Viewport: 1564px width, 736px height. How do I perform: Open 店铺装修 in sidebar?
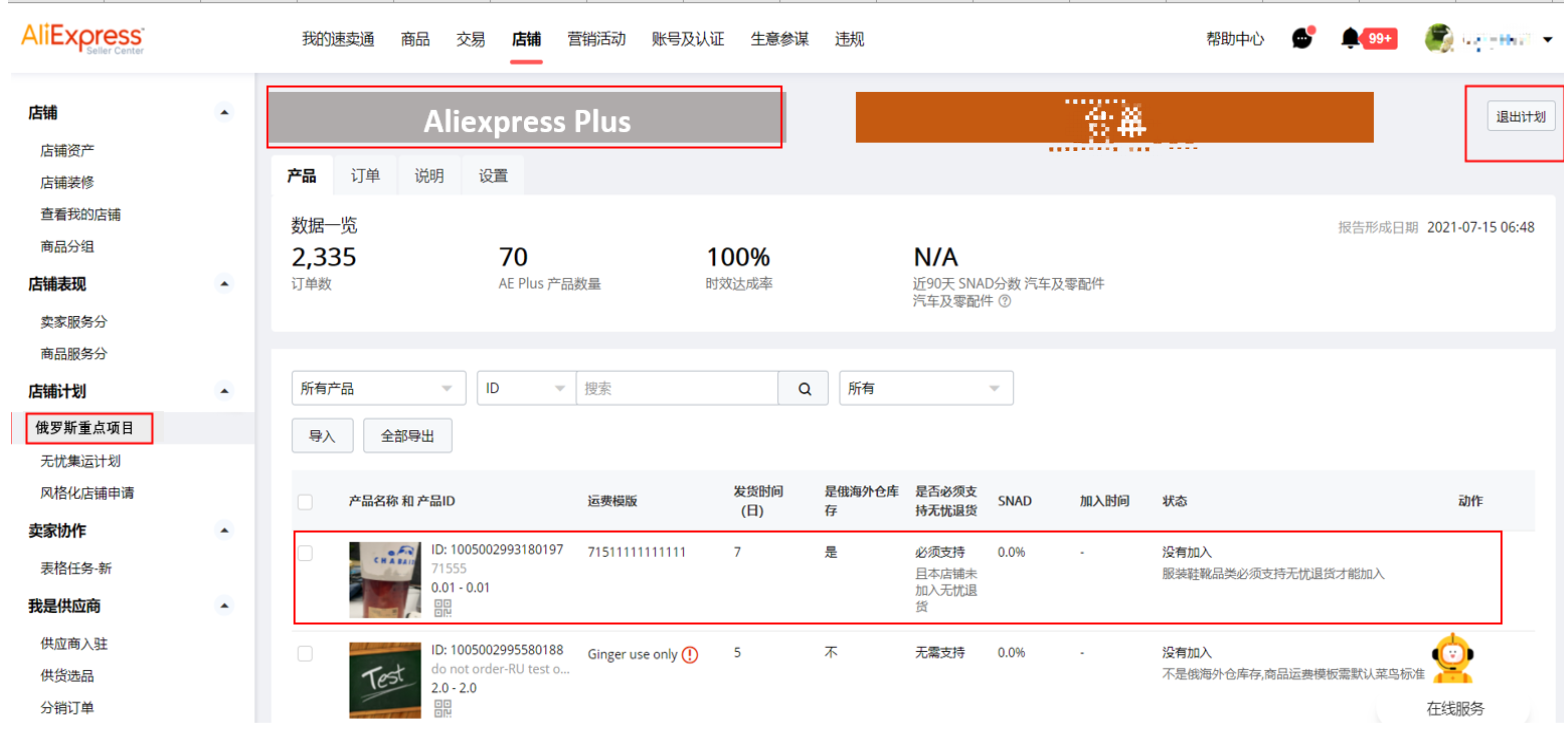tap(67, 182)
